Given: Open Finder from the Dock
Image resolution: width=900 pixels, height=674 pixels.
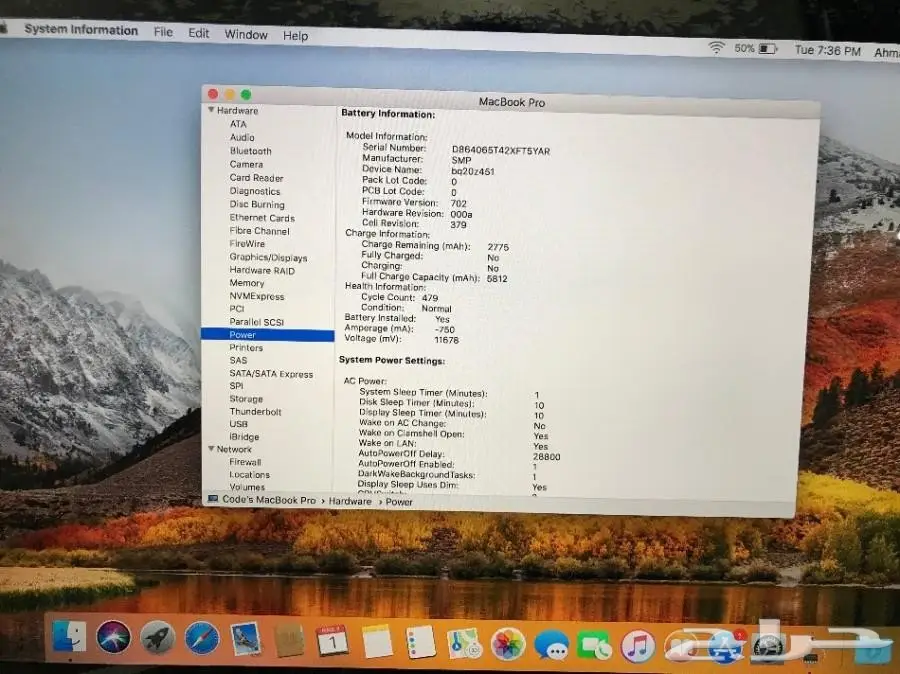Looking at the screenshot, I should pyautogui.click(x=69, y=636).
